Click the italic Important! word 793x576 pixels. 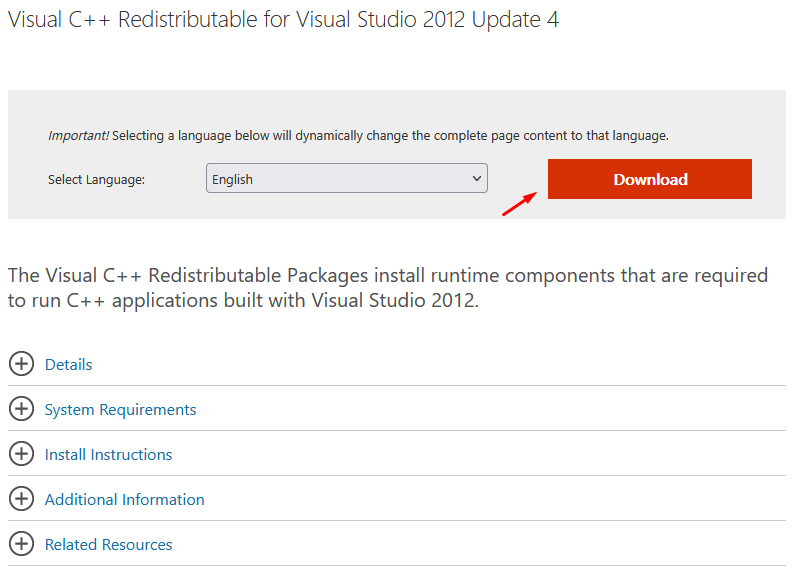point(78,135)
